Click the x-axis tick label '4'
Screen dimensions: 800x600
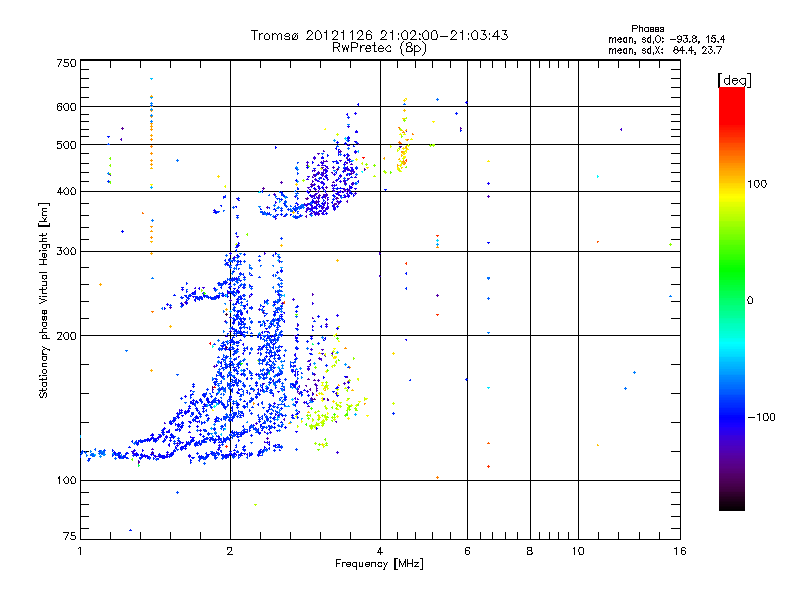point(380,551)
